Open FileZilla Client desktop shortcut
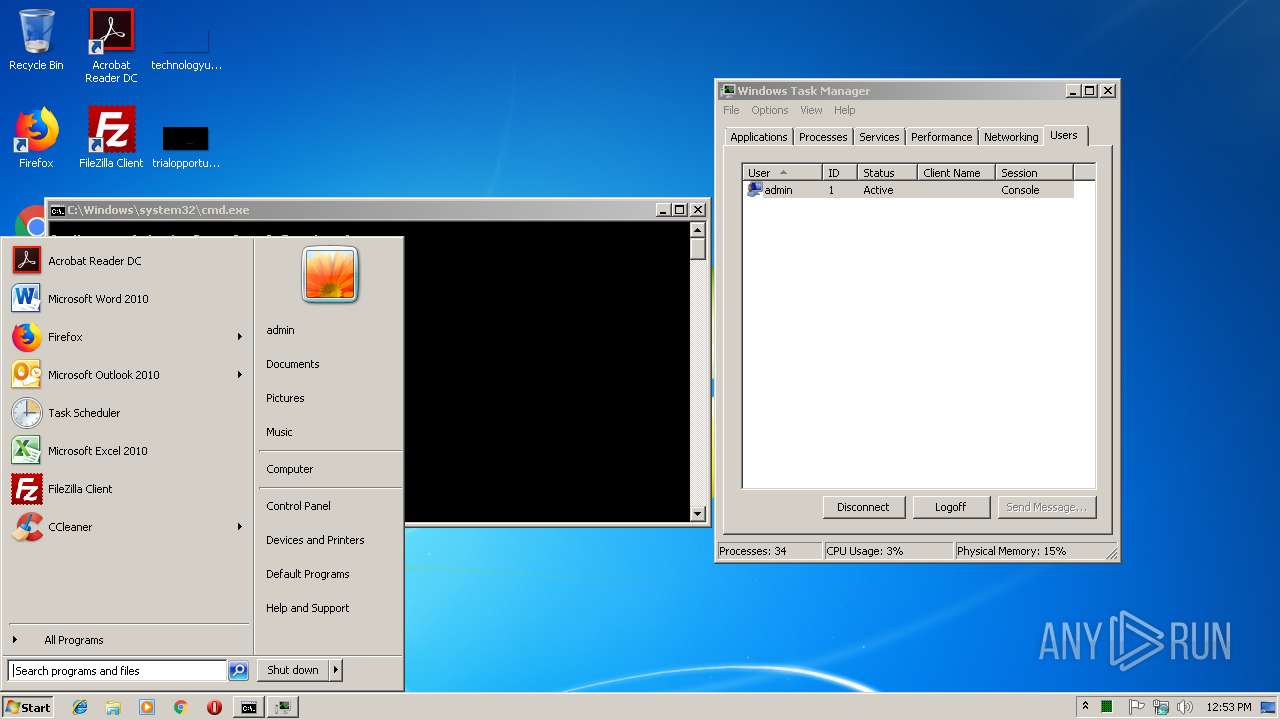Image resolution: width=1280 pixels, height=720 pixels. click(111, 137)
